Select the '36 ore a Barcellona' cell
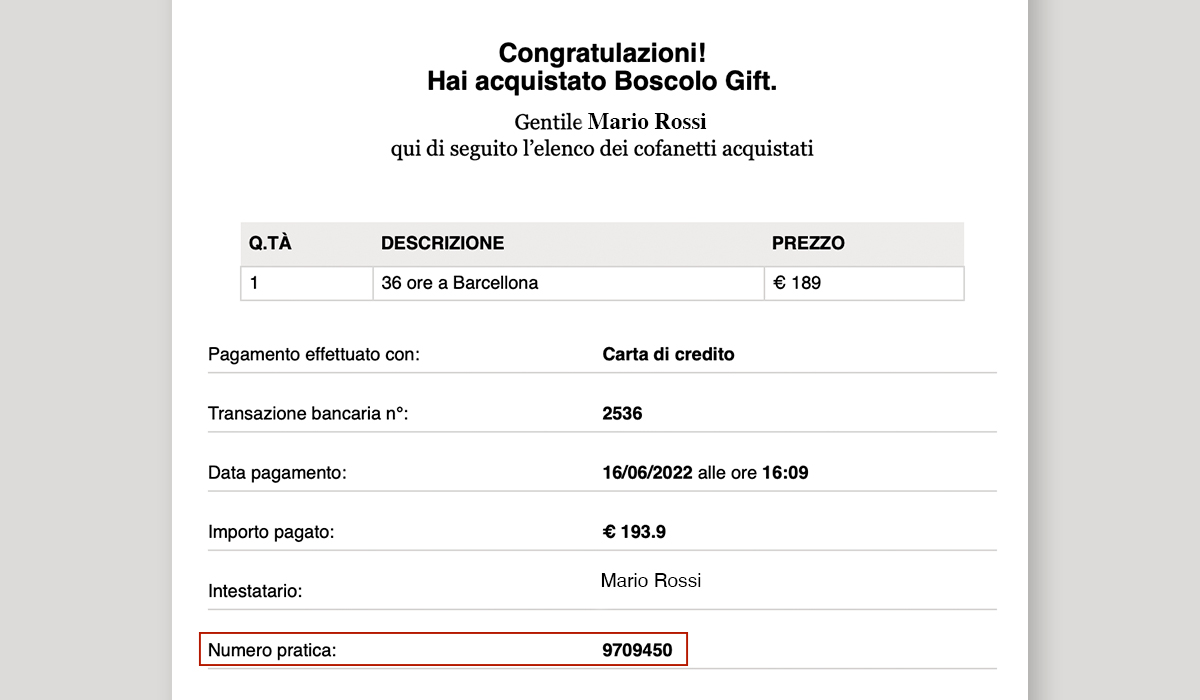The width and height of the screenshot is (1200, 700). click(568, 283)
